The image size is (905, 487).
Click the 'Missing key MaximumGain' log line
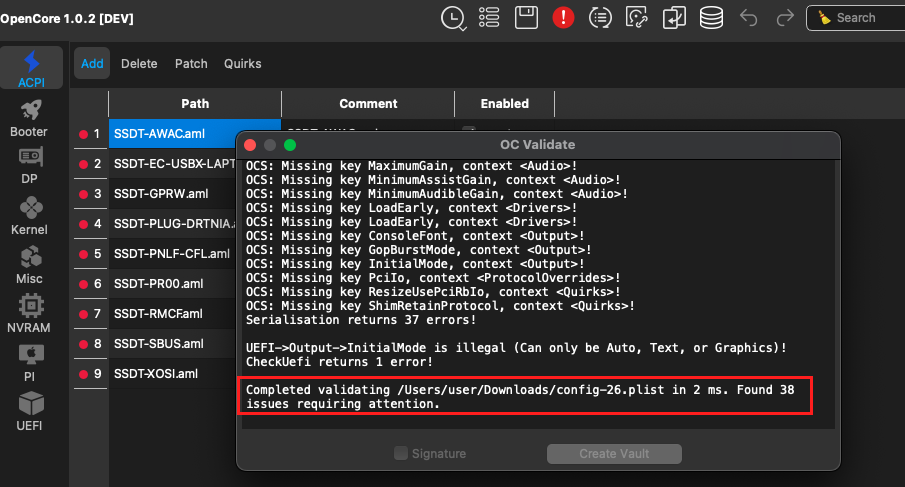click(x=412, y=166)
